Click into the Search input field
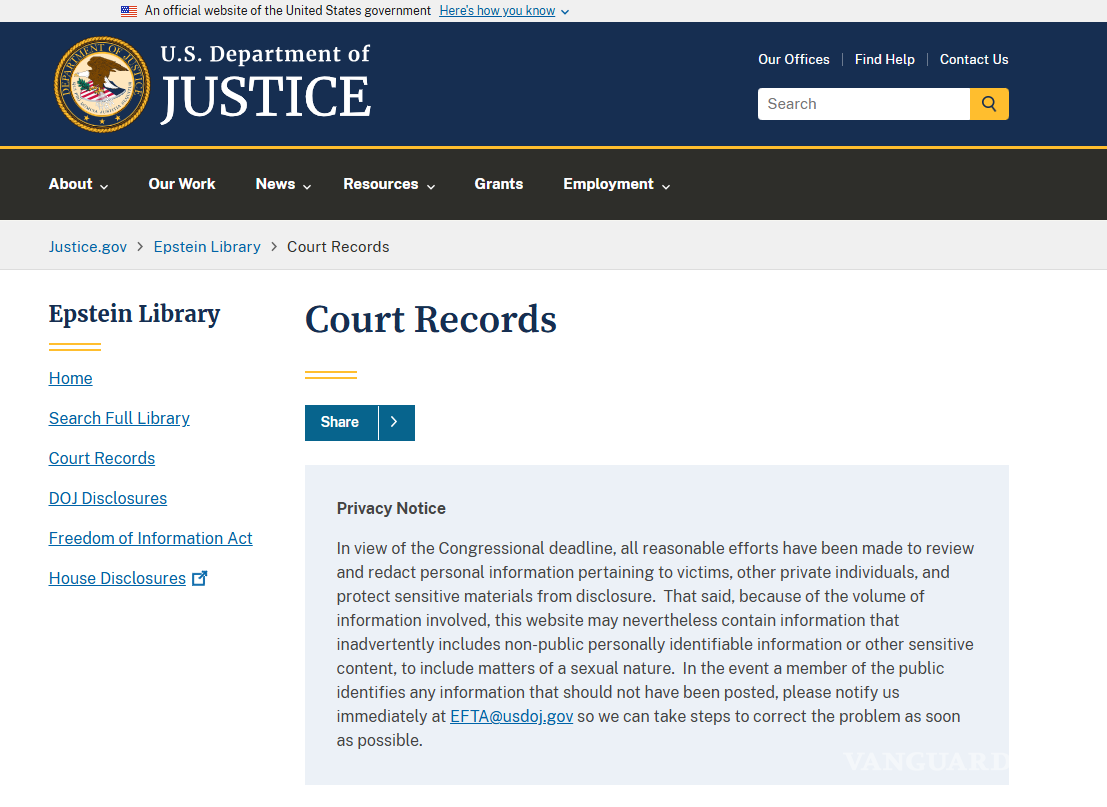The image size is (1107, 807). (863, 104)
